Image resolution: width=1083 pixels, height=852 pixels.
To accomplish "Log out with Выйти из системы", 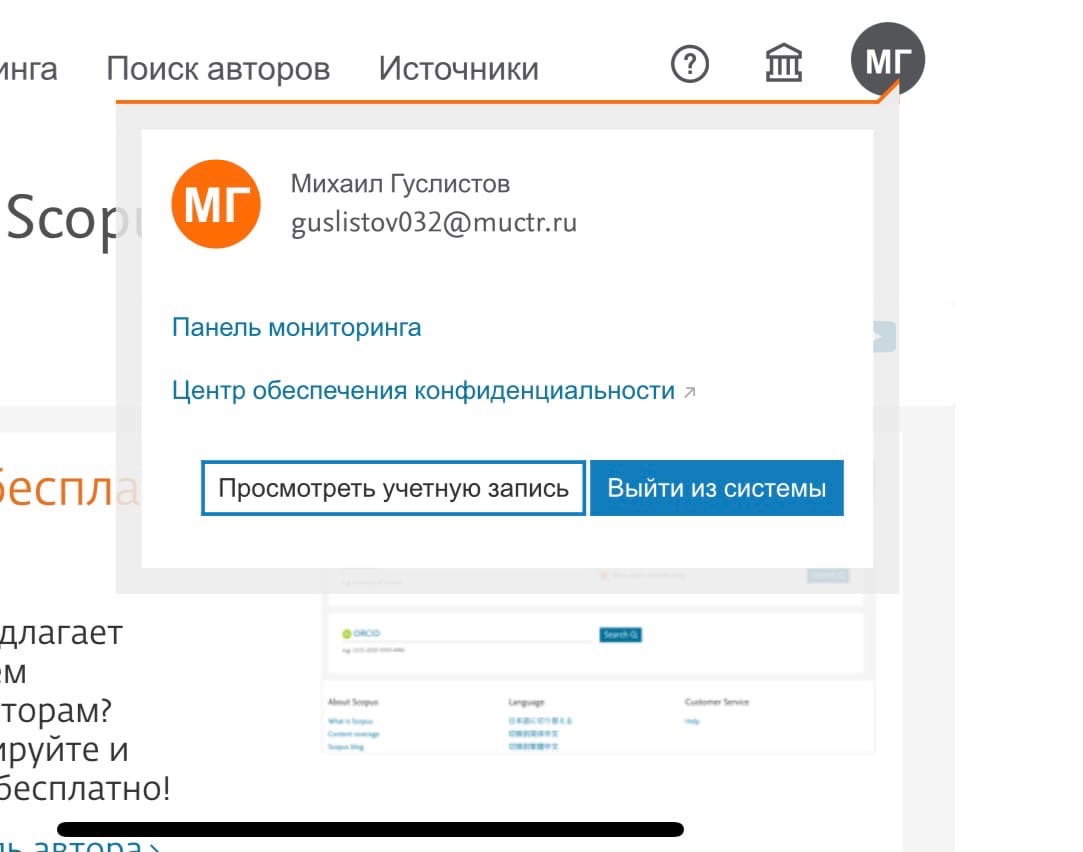I will tap(716, 488).
